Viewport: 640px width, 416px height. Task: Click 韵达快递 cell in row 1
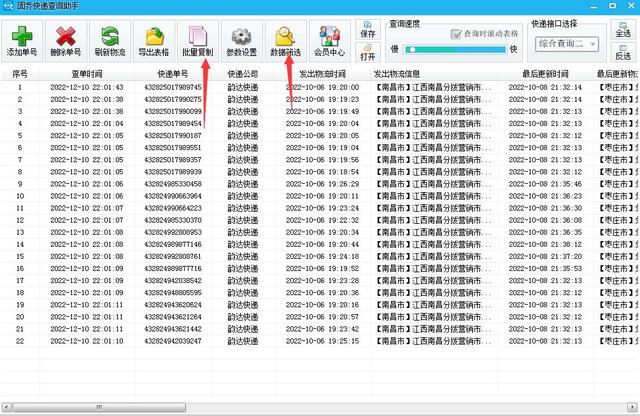click(243, 87)
